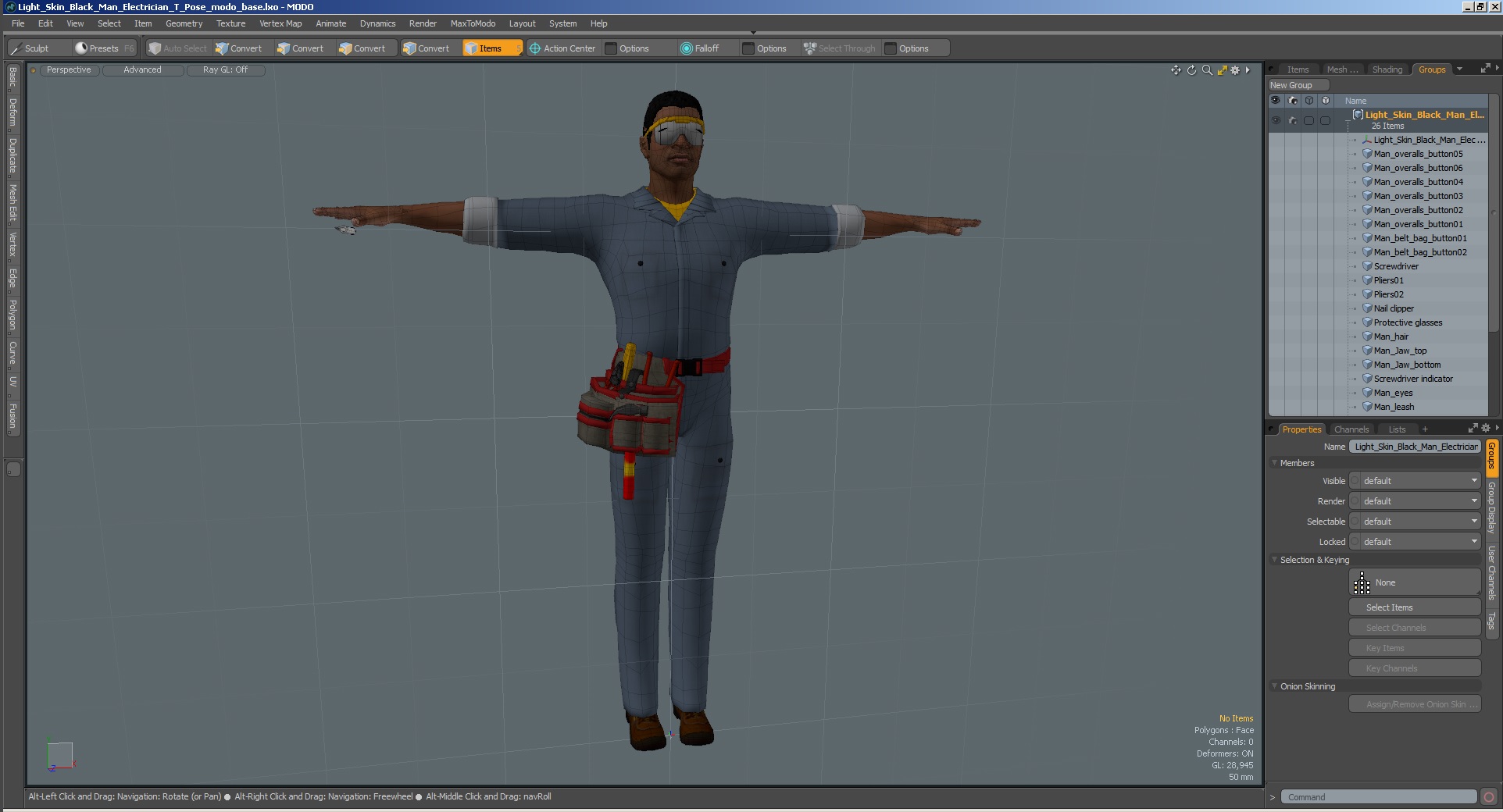
Task: Click the viewport arrow icon beside the gear
Action: (1248, 70)
